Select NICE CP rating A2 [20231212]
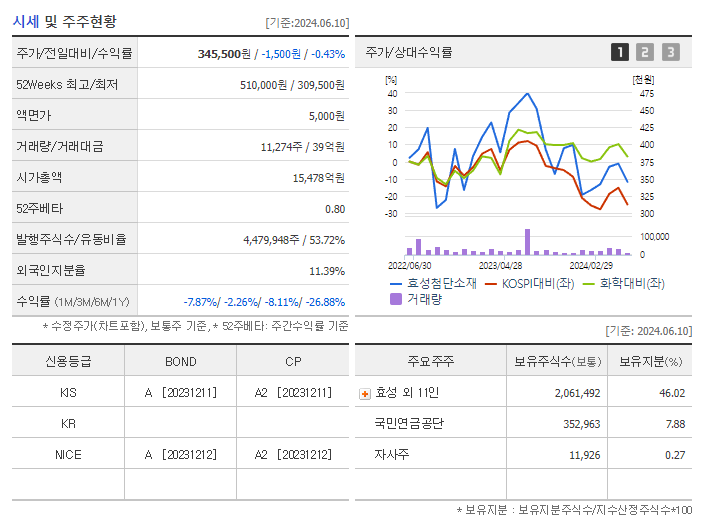 tap(293, 455)
